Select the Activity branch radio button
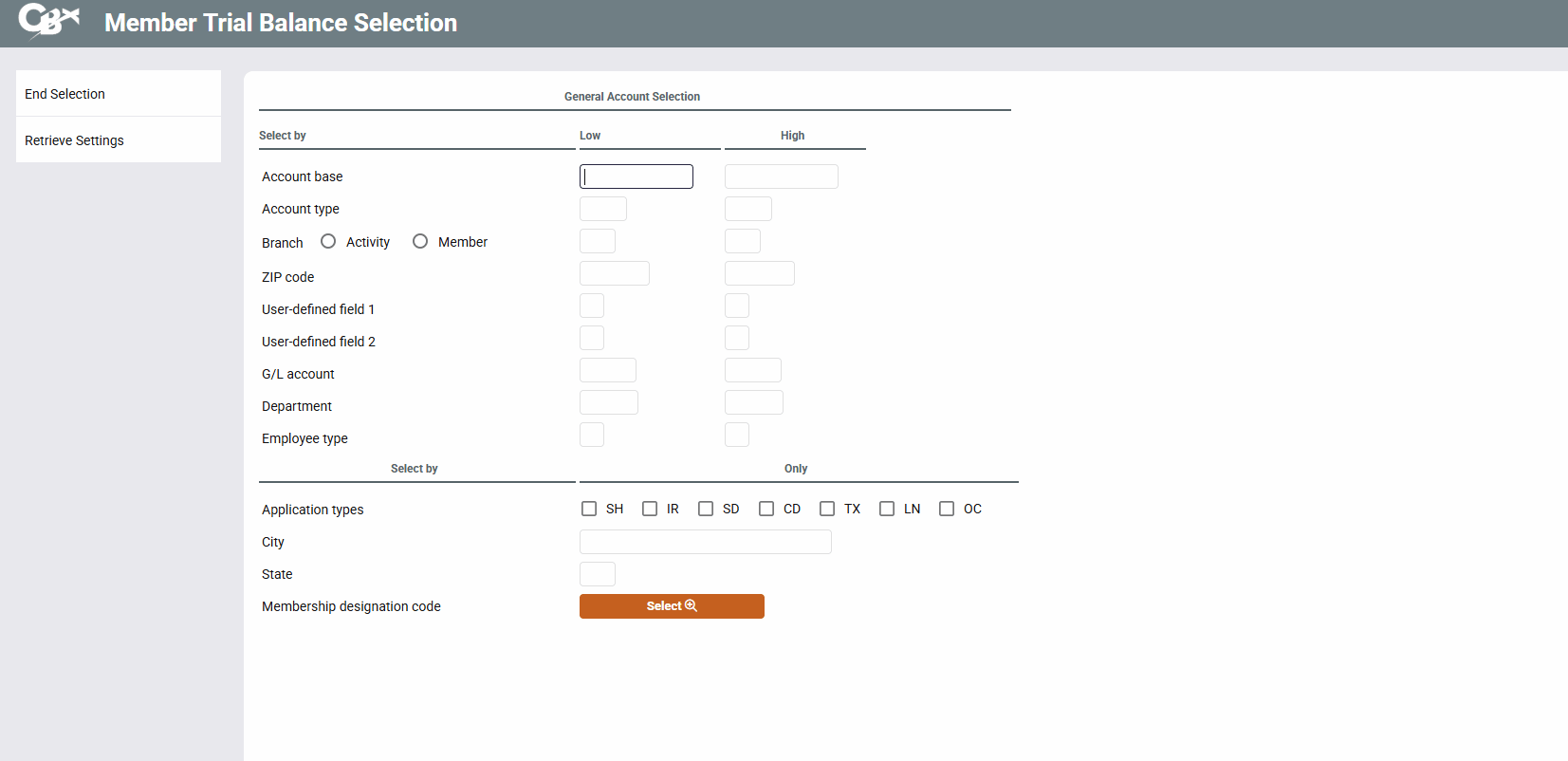1568x761 pixels. 328,242
